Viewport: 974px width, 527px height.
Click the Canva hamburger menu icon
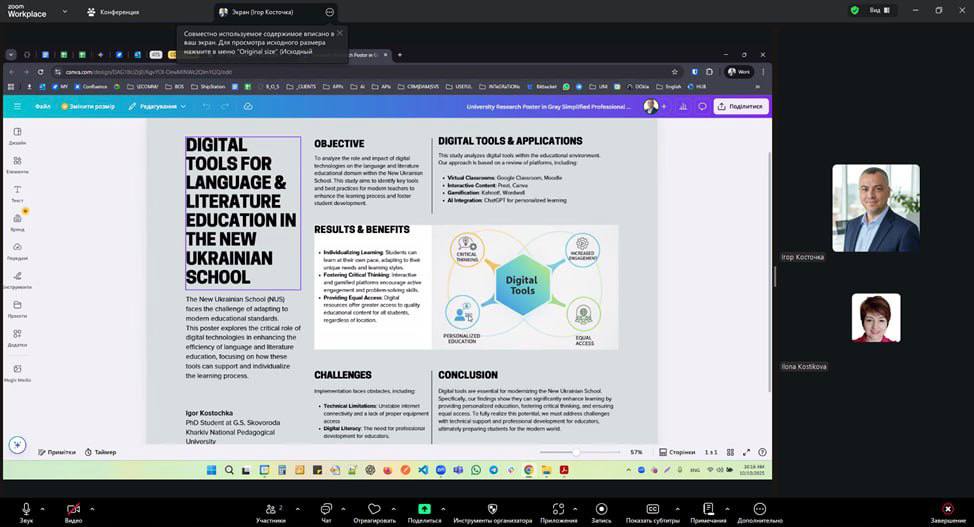[16, 106]
